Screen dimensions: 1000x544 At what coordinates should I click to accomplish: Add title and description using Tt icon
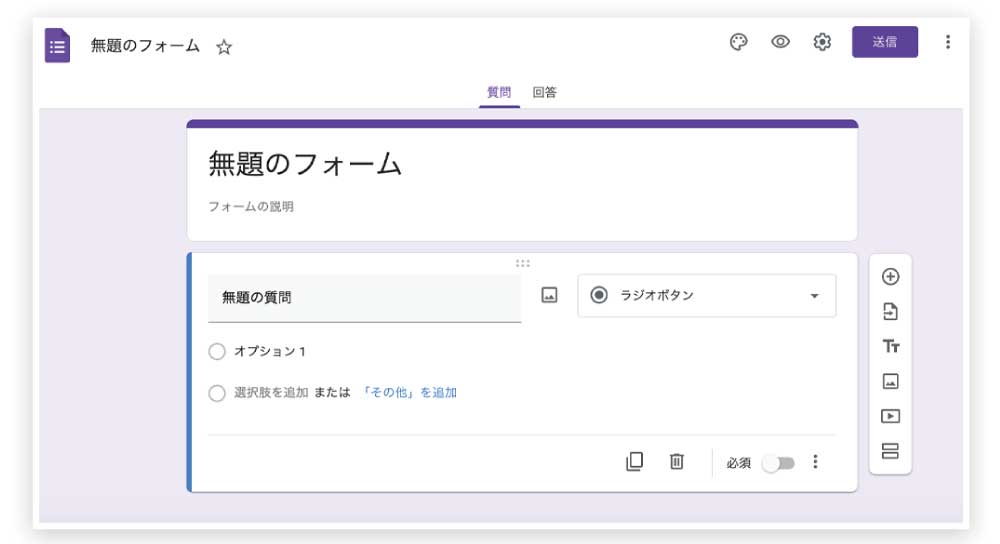tap(890, 346)
